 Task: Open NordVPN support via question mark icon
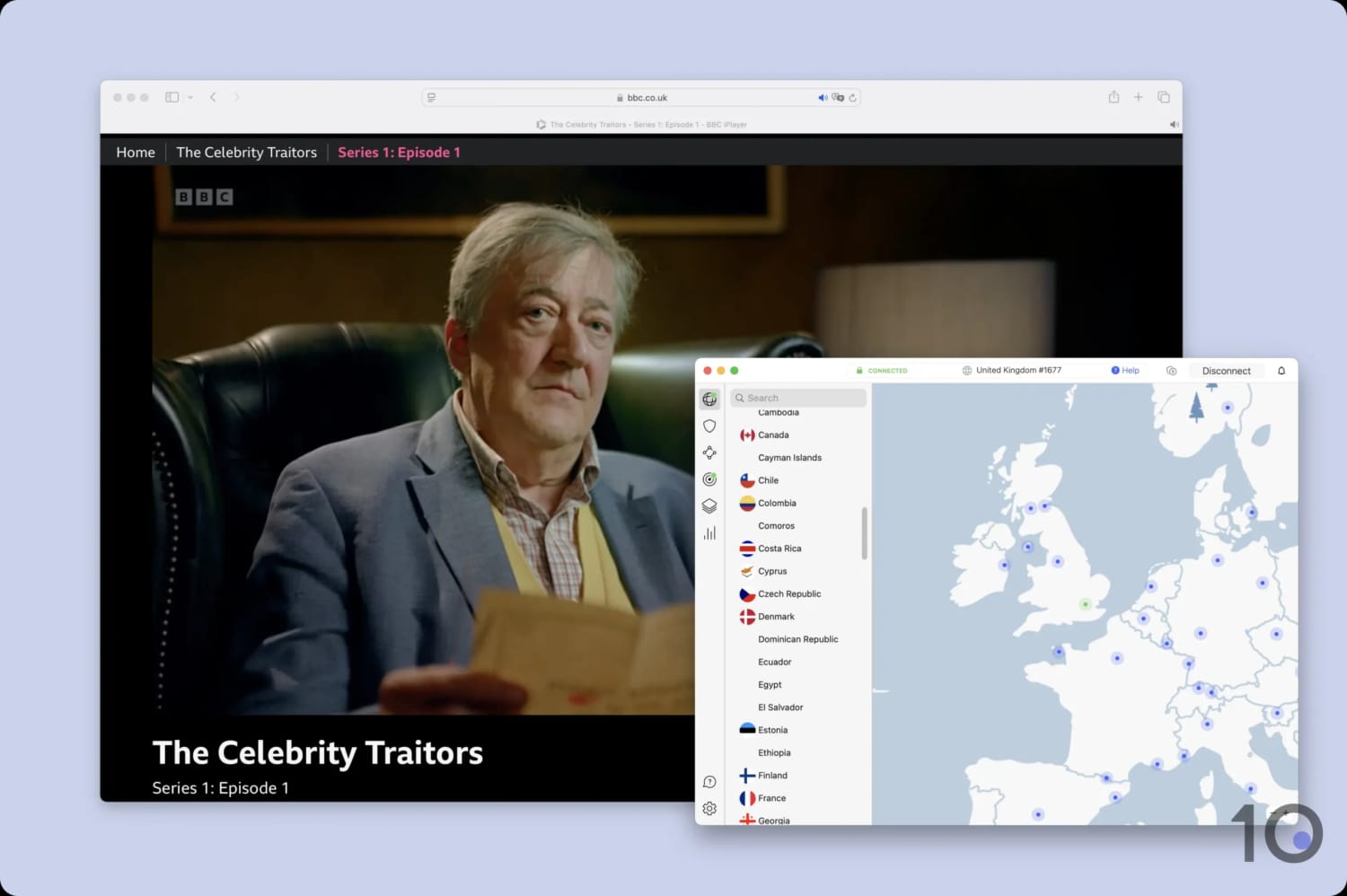tap(709, 781)
